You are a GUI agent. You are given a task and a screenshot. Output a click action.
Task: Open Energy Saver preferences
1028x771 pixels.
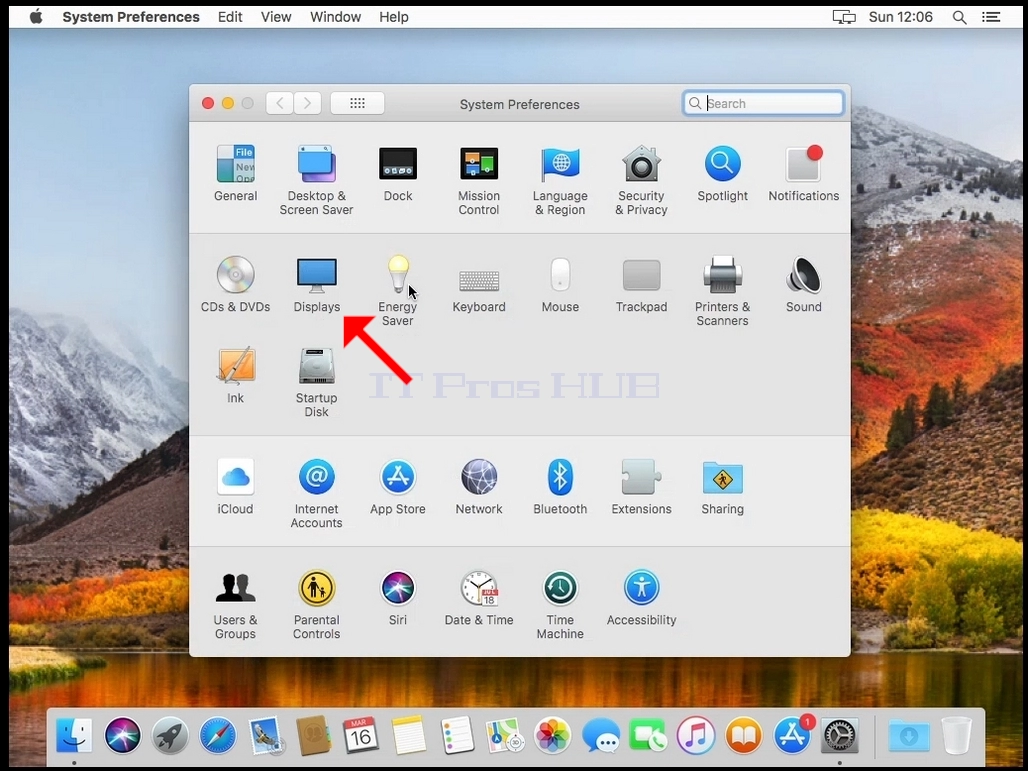(x=398, y=291)
